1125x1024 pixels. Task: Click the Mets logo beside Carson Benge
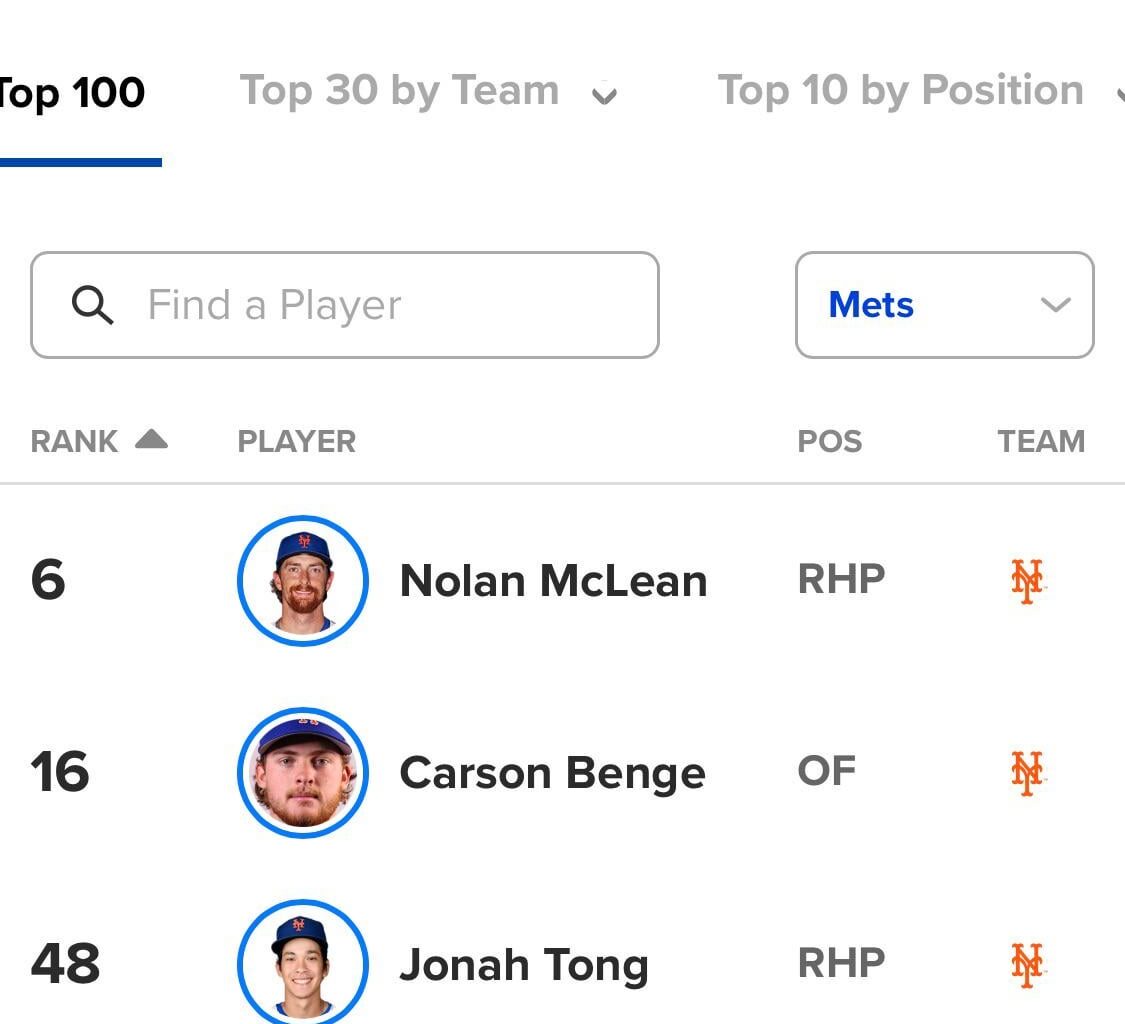pyautogui.click(x=1026, y=771)
